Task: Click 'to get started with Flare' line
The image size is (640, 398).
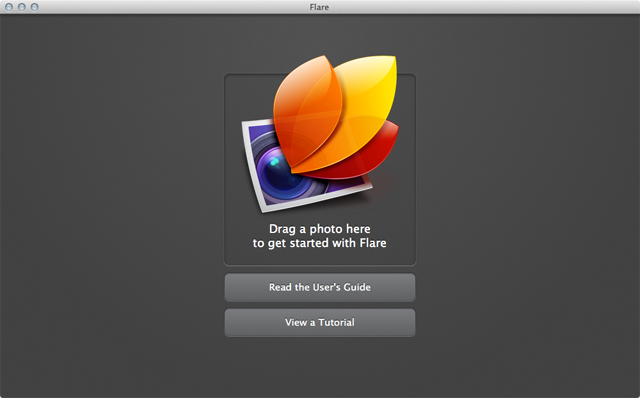Action: pyautogui.click(x=320, y=243)
